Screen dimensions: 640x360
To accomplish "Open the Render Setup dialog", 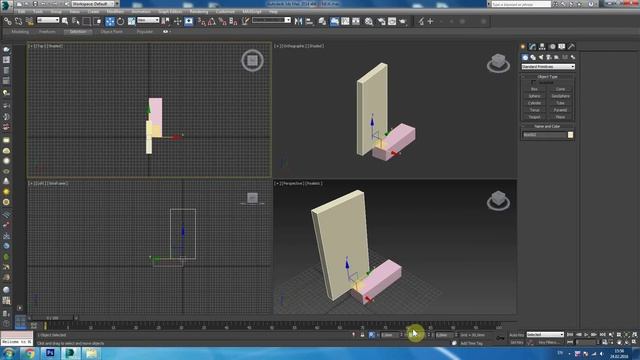I will tap(382, 21).
